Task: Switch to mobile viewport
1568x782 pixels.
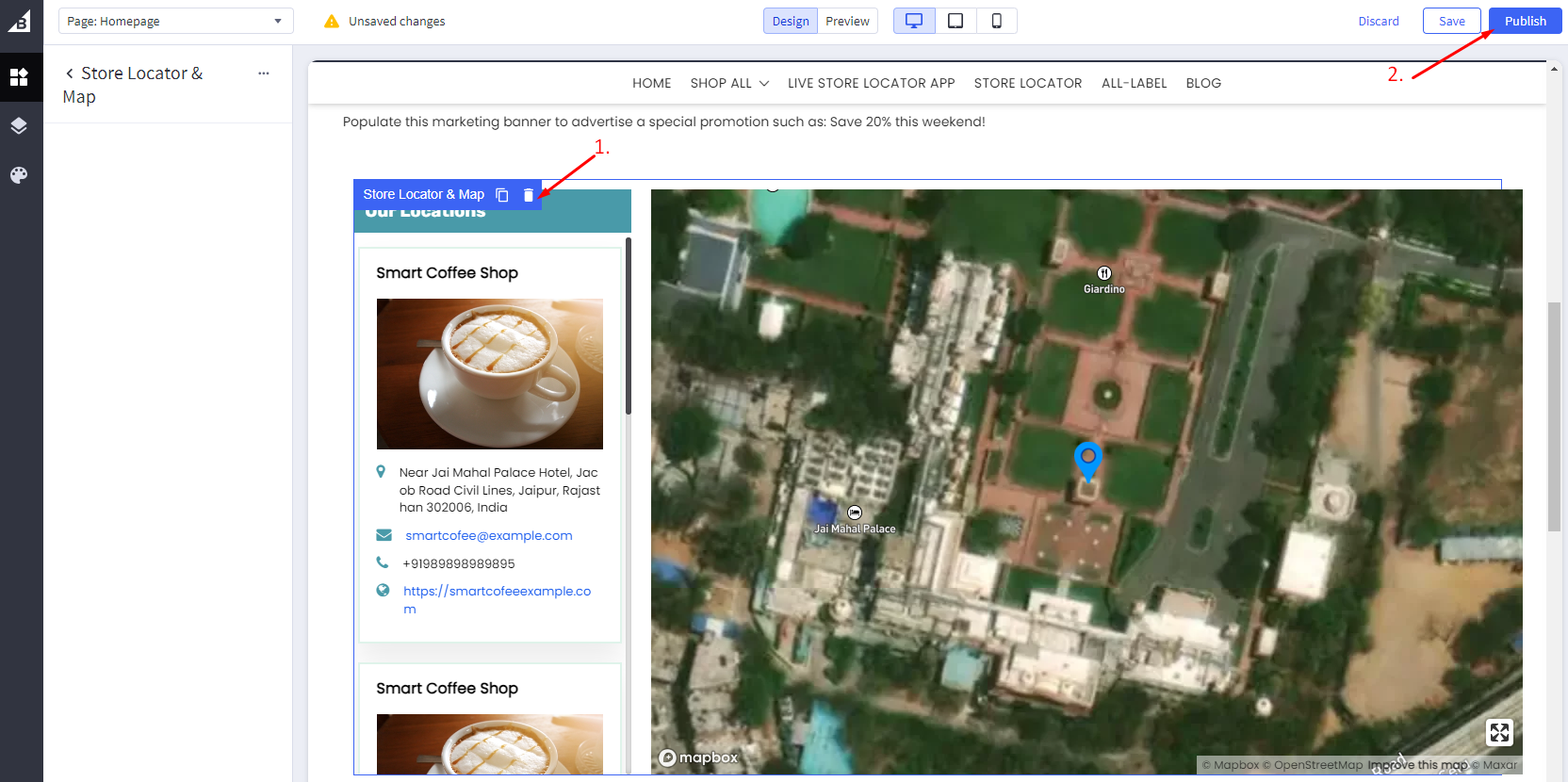Action: click(996, 21)
